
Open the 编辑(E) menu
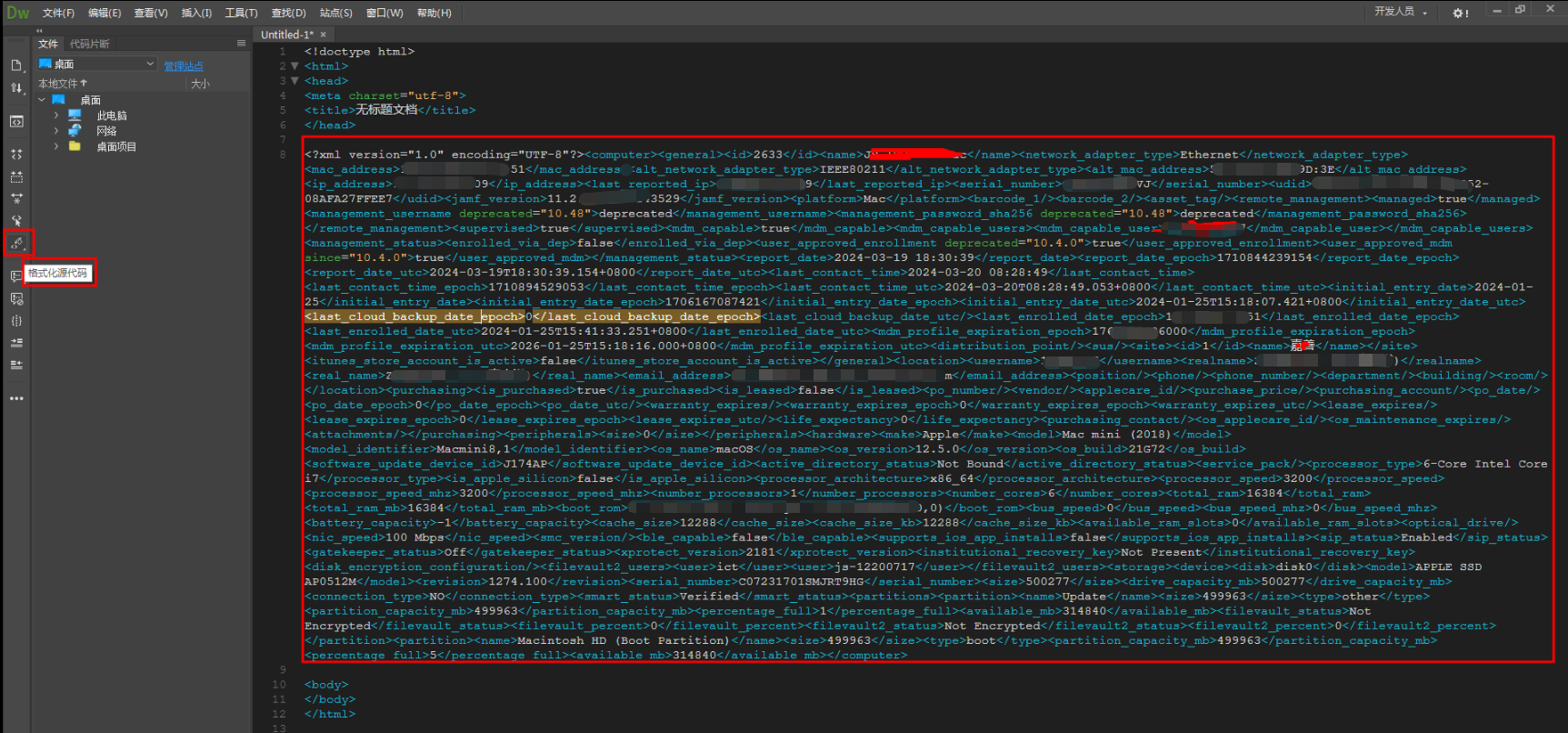pos(105,13)
